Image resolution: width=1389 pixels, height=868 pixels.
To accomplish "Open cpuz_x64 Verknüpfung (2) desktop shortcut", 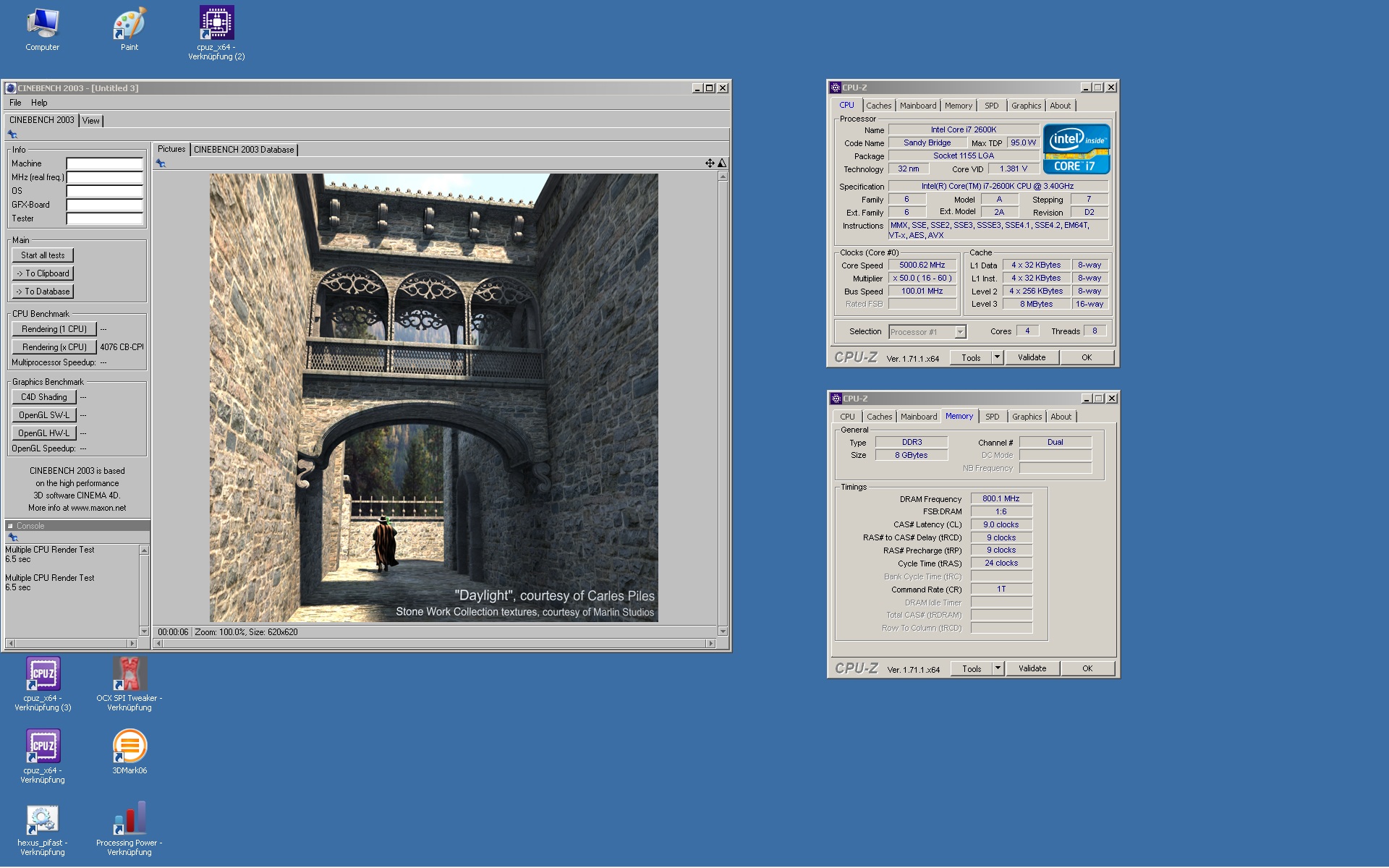I will tap(216, 33).
